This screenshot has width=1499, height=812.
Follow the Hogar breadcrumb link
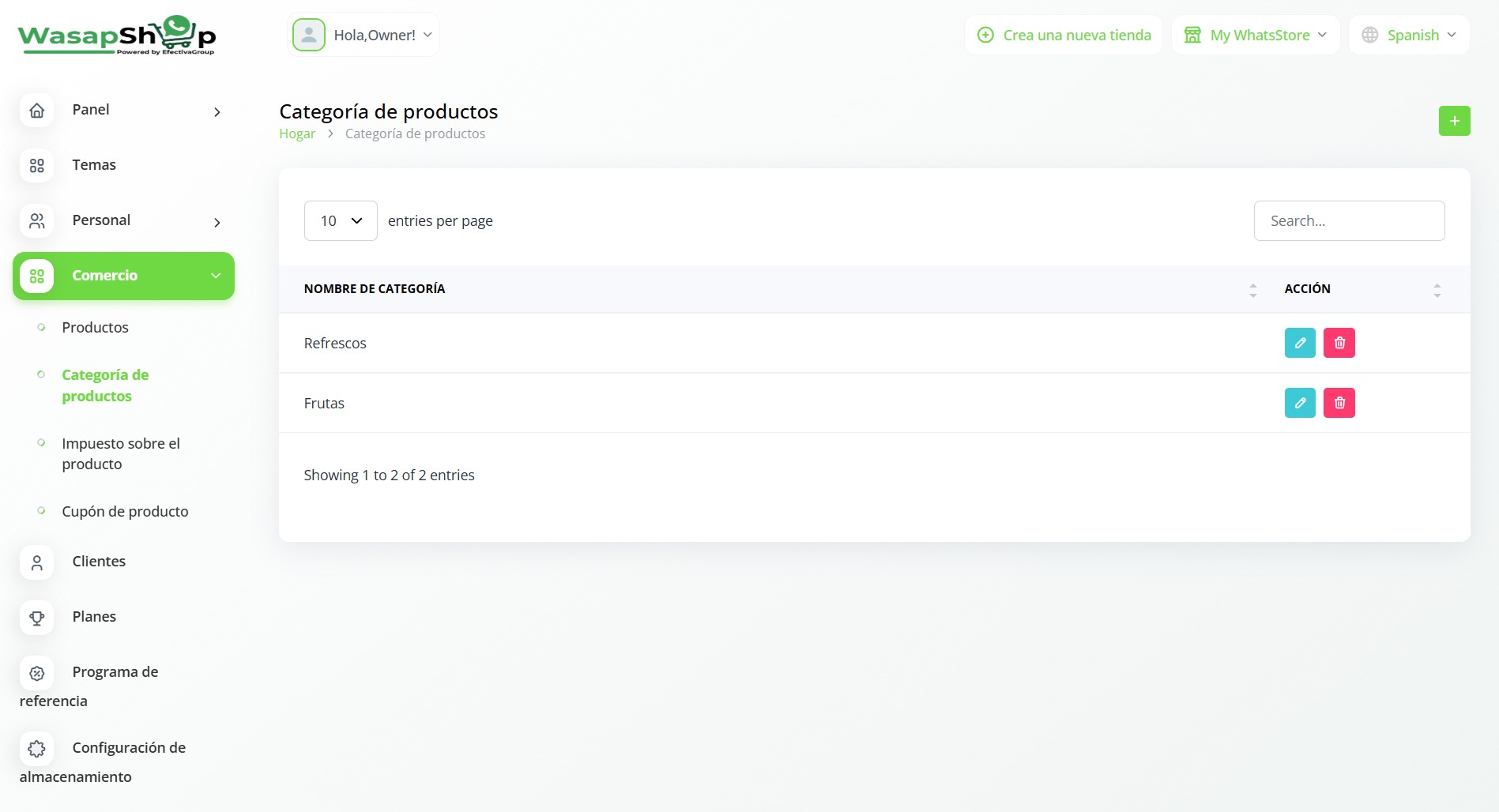(297, 134)
